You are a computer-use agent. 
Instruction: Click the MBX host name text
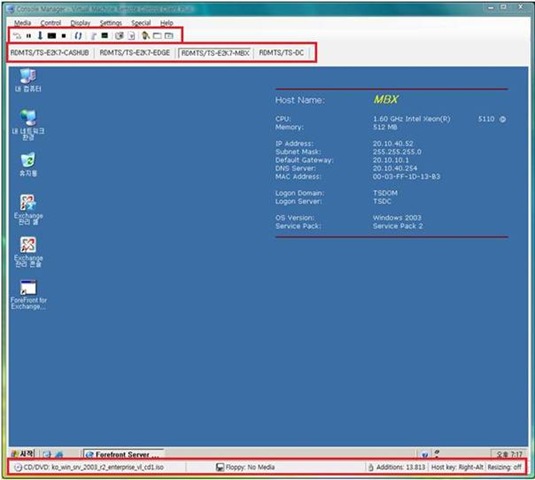pyautogui.click(x=386, y=99)
